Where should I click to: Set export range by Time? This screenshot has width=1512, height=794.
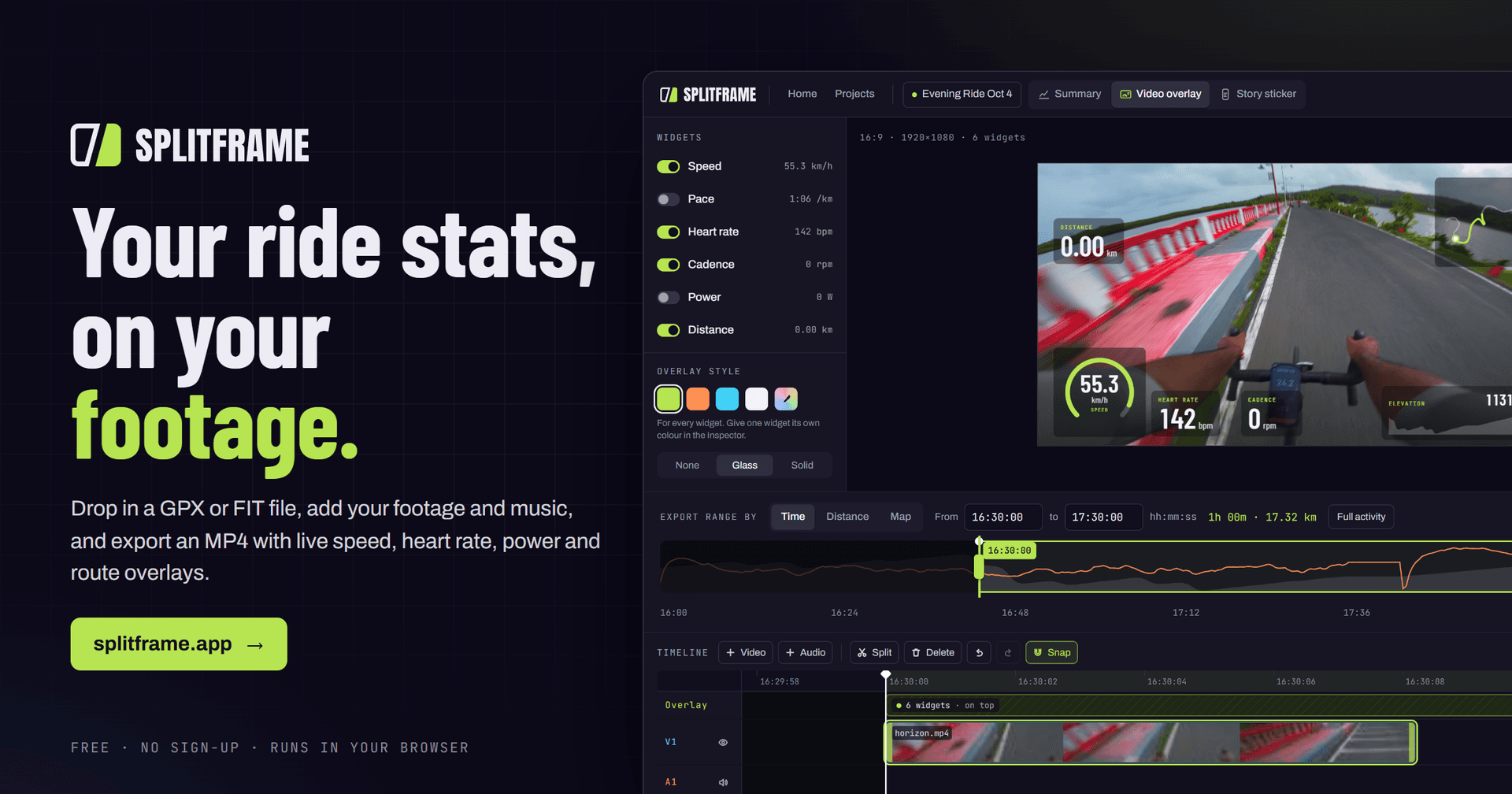click(793, 517)
